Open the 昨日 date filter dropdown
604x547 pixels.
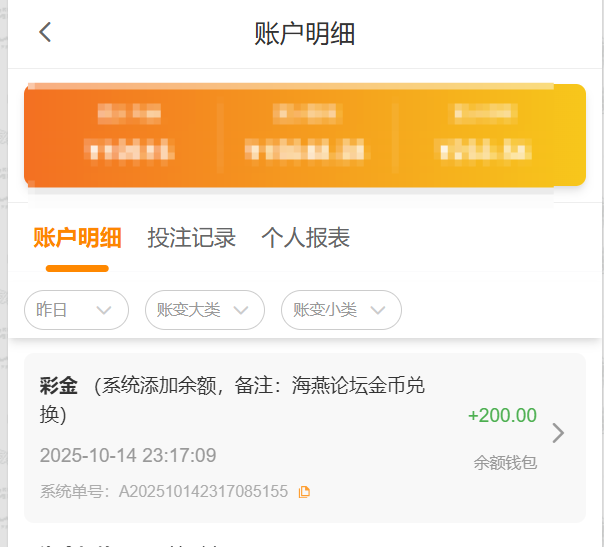click(76, 310)
